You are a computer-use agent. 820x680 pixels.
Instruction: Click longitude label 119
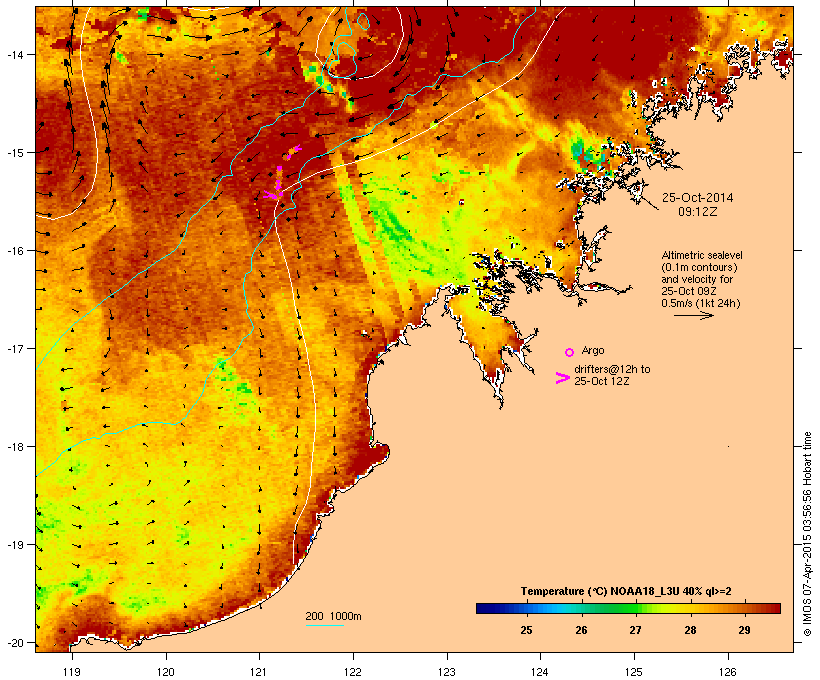72,672
